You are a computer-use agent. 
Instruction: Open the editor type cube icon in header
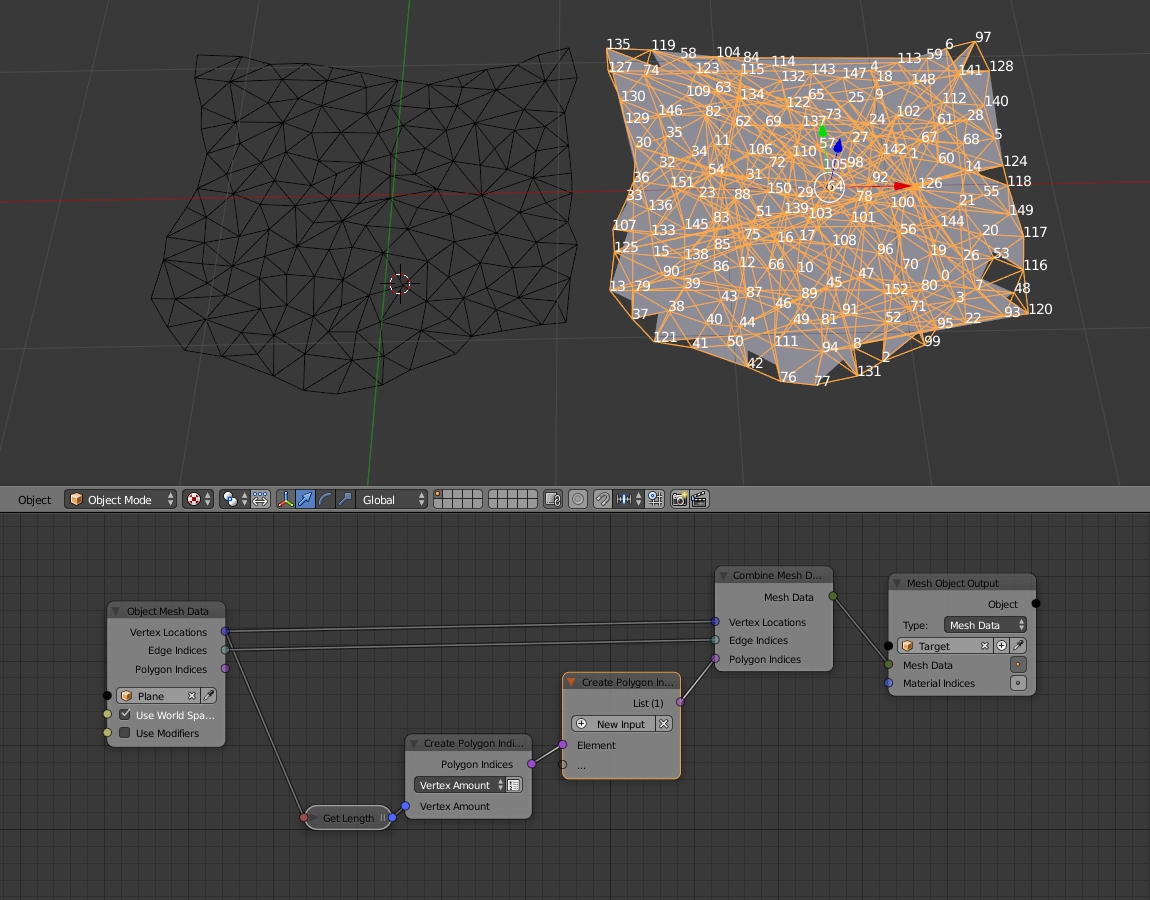point(76,500)
